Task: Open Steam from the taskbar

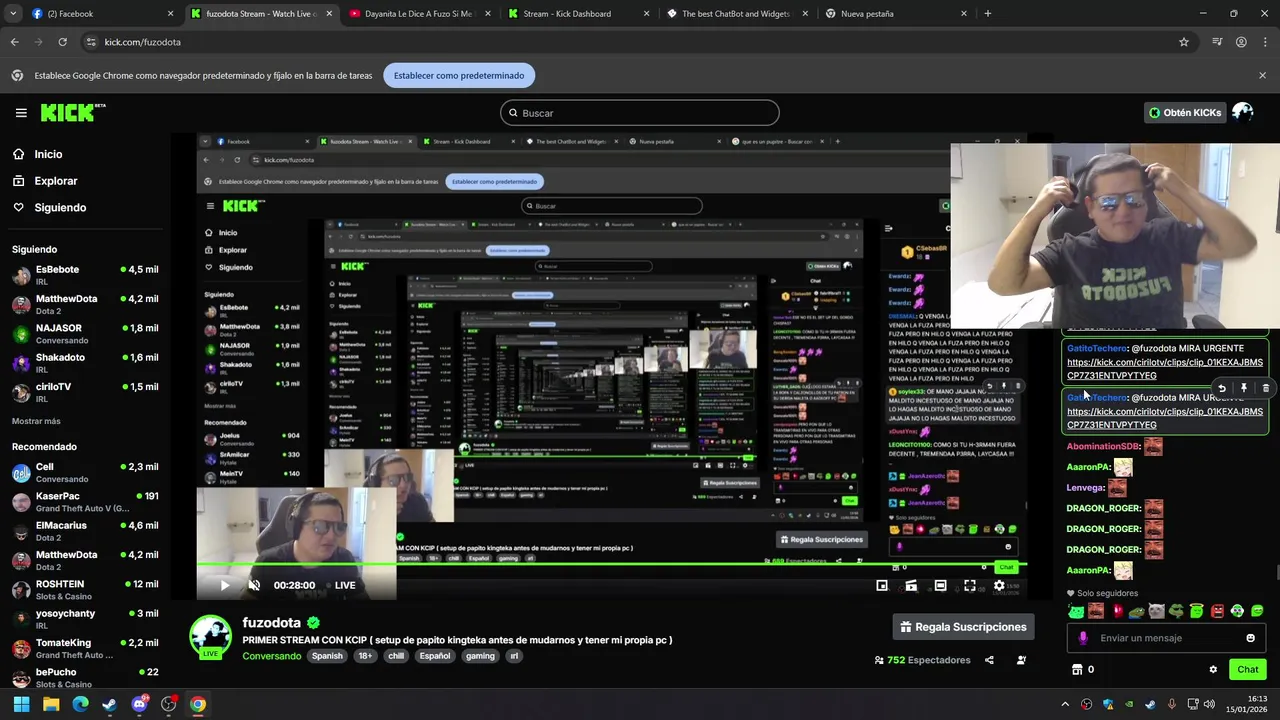Action: coord(109,704)
